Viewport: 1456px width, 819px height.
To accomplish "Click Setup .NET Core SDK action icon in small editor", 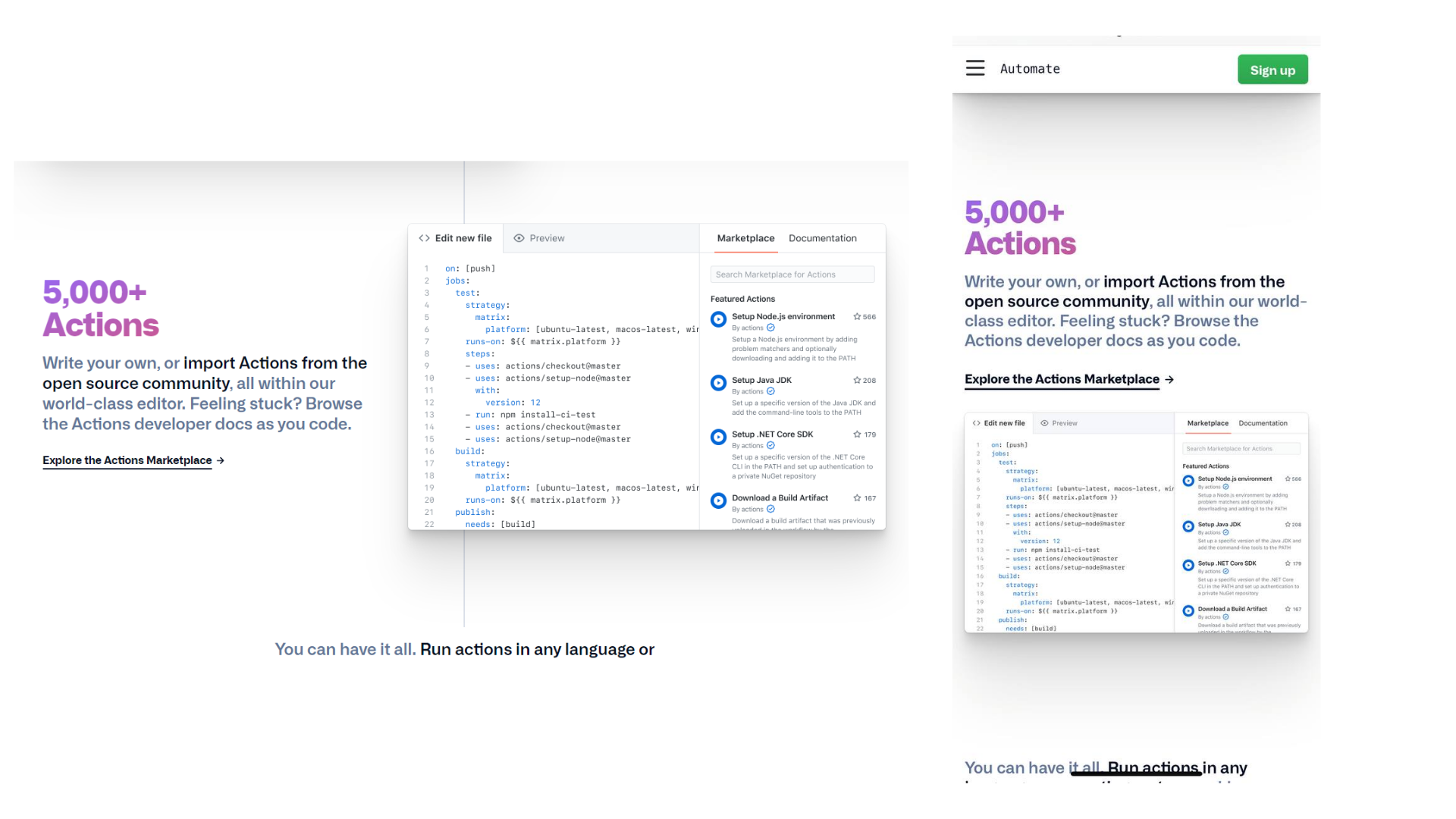I will point(1188,565).
